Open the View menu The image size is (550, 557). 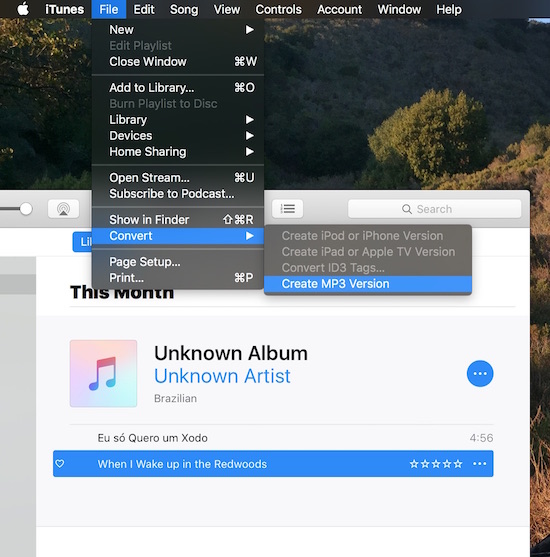pyautogui.click(x=227, y=9)
